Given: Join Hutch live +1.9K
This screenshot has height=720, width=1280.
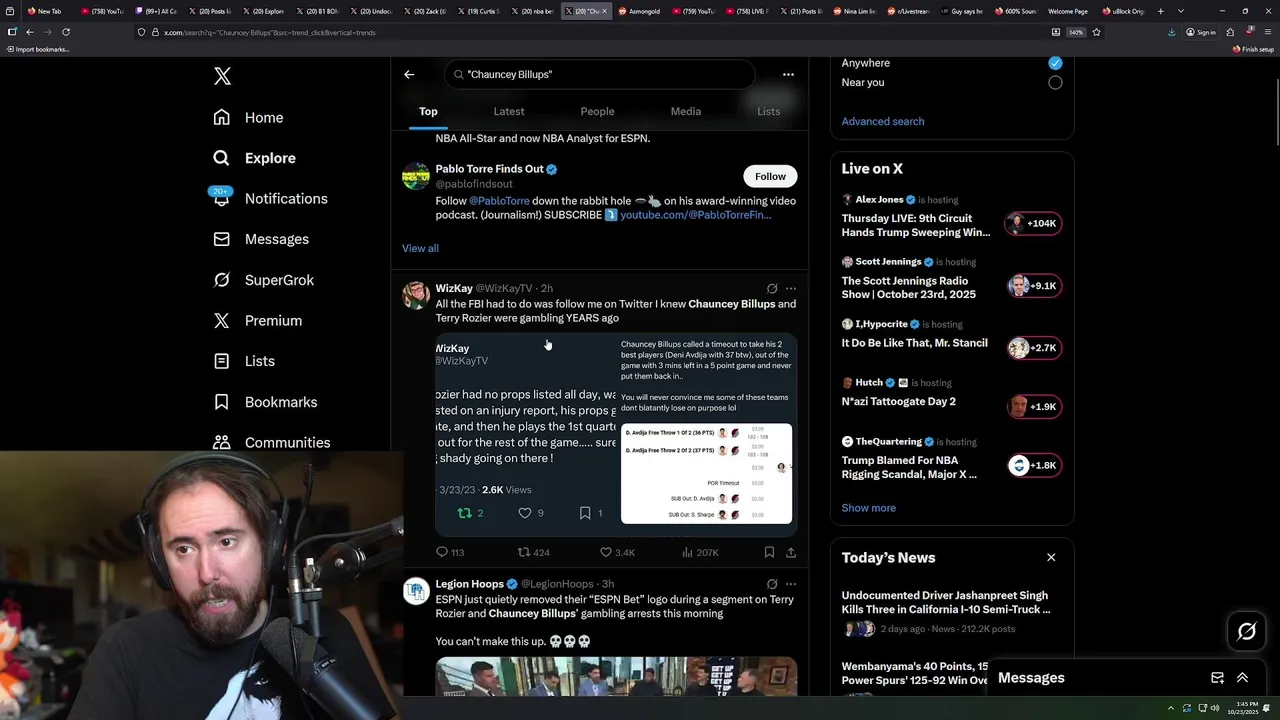Looking at the screenshot, I should 1034,407.
